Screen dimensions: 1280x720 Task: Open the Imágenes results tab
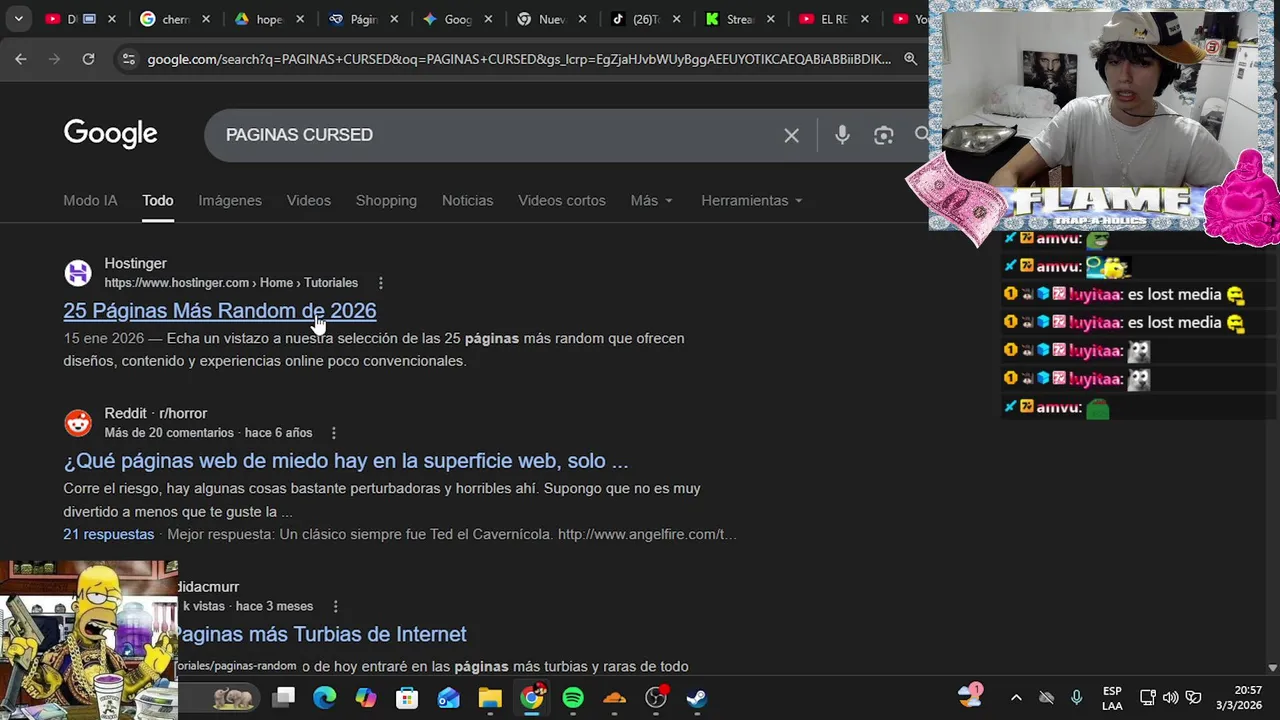[230, 200]
